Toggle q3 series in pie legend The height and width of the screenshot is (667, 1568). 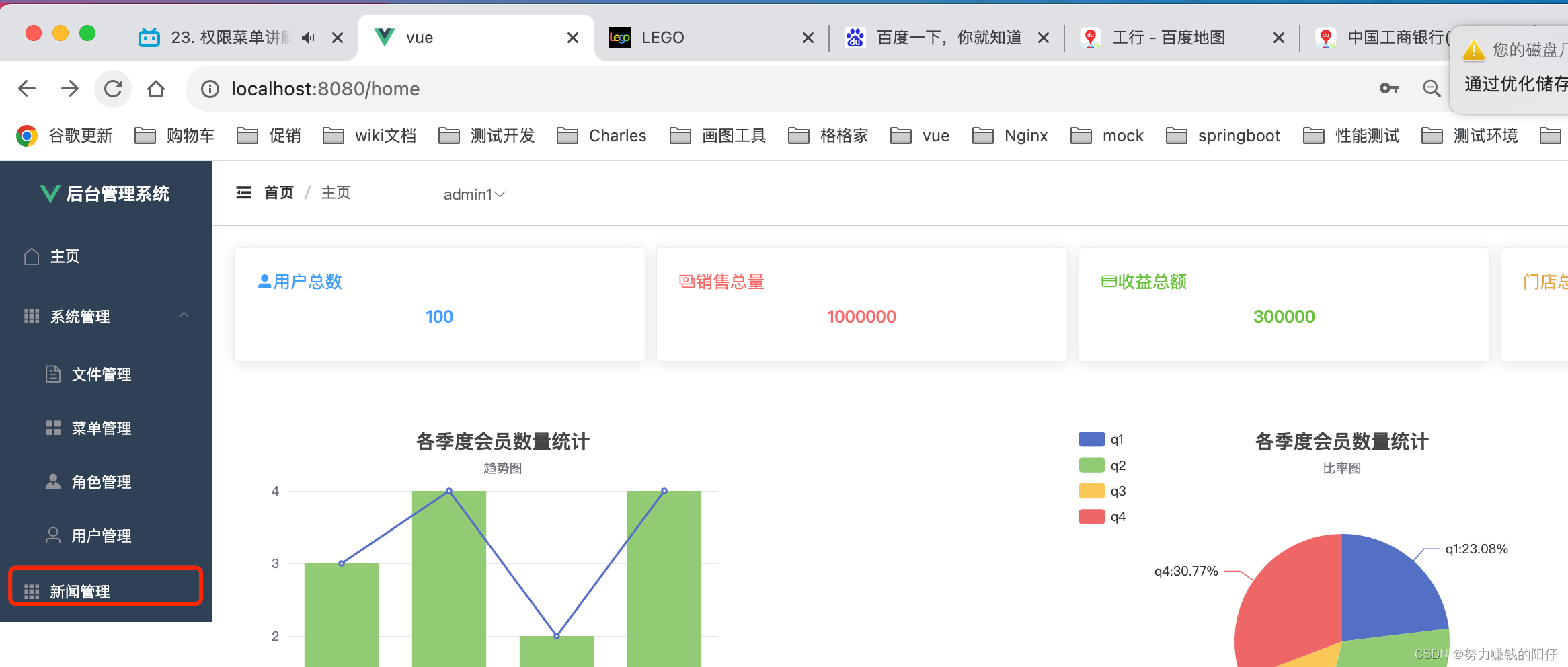click(1101, 491)
